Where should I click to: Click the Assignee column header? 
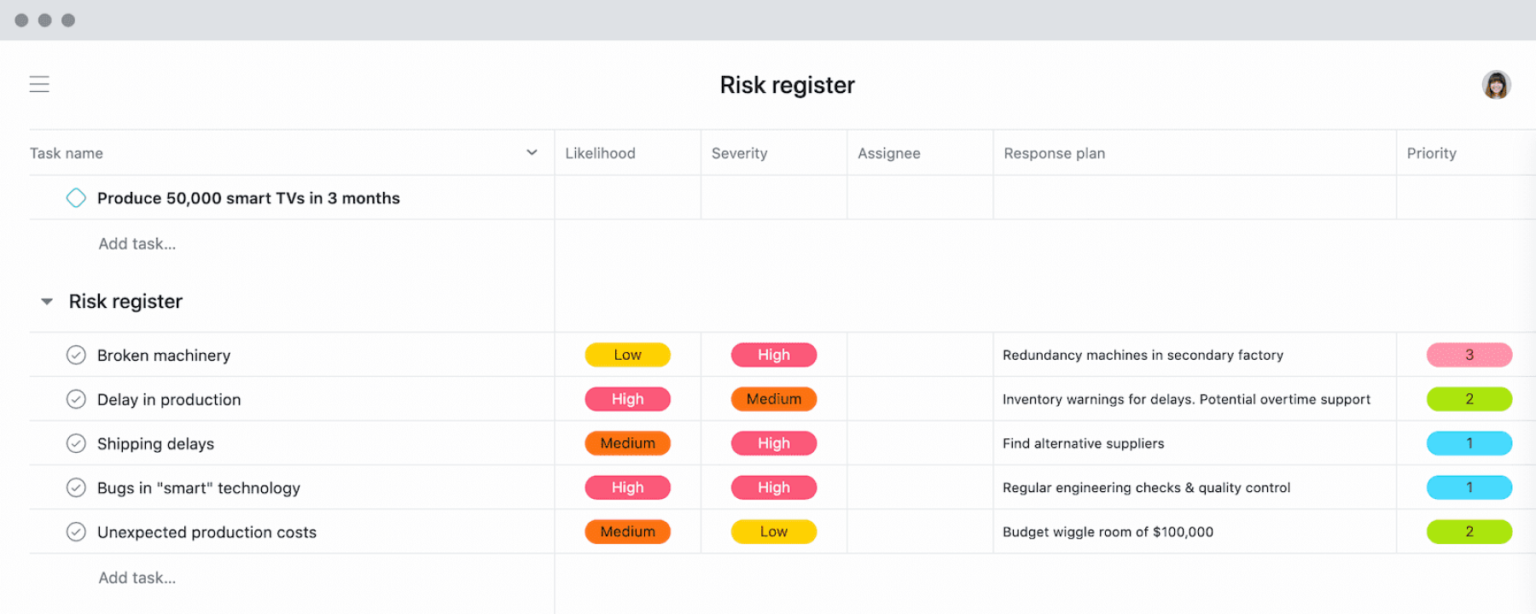(888, 152)
